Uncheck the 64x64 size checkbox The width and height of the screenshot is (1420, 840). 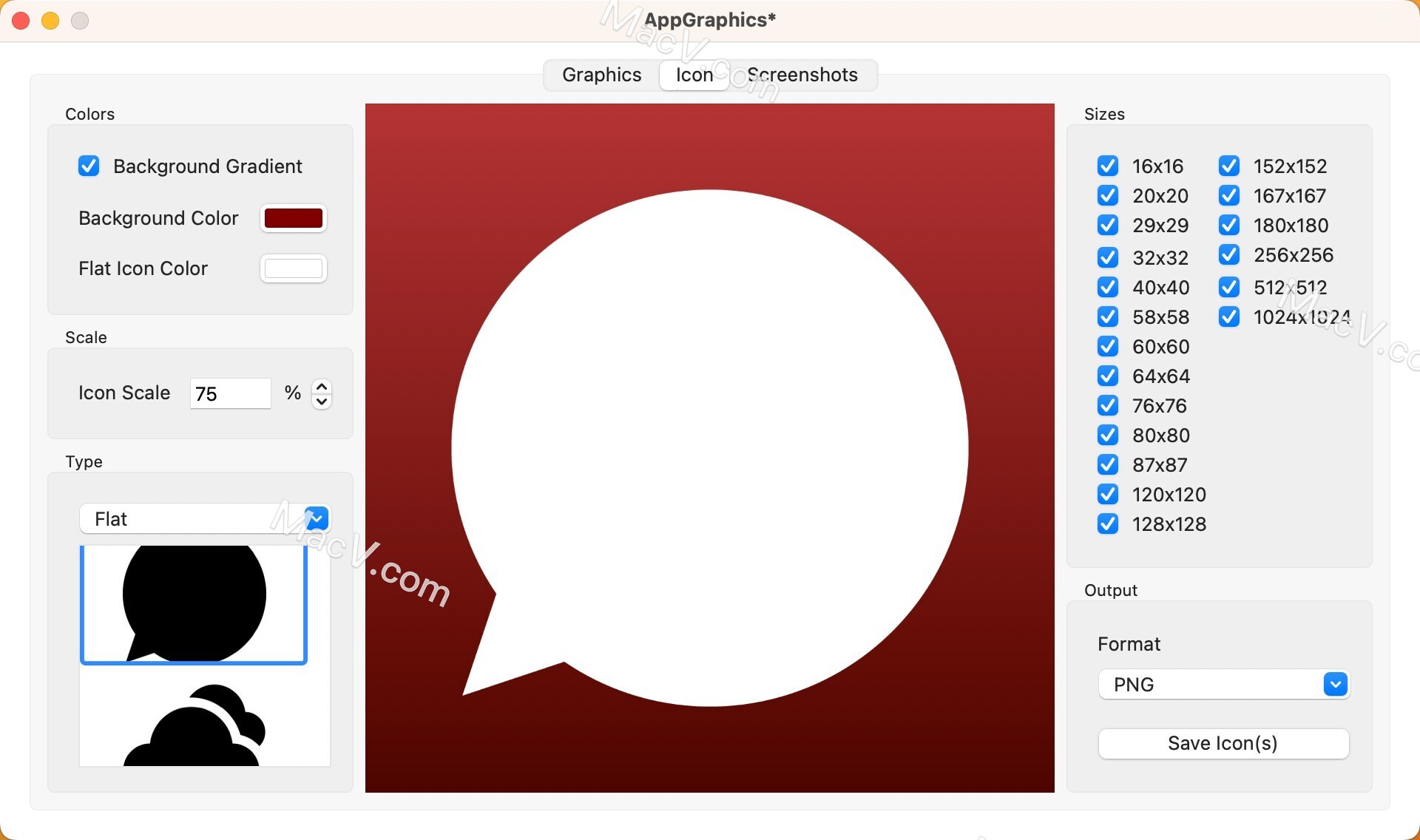click(1108, 376)
